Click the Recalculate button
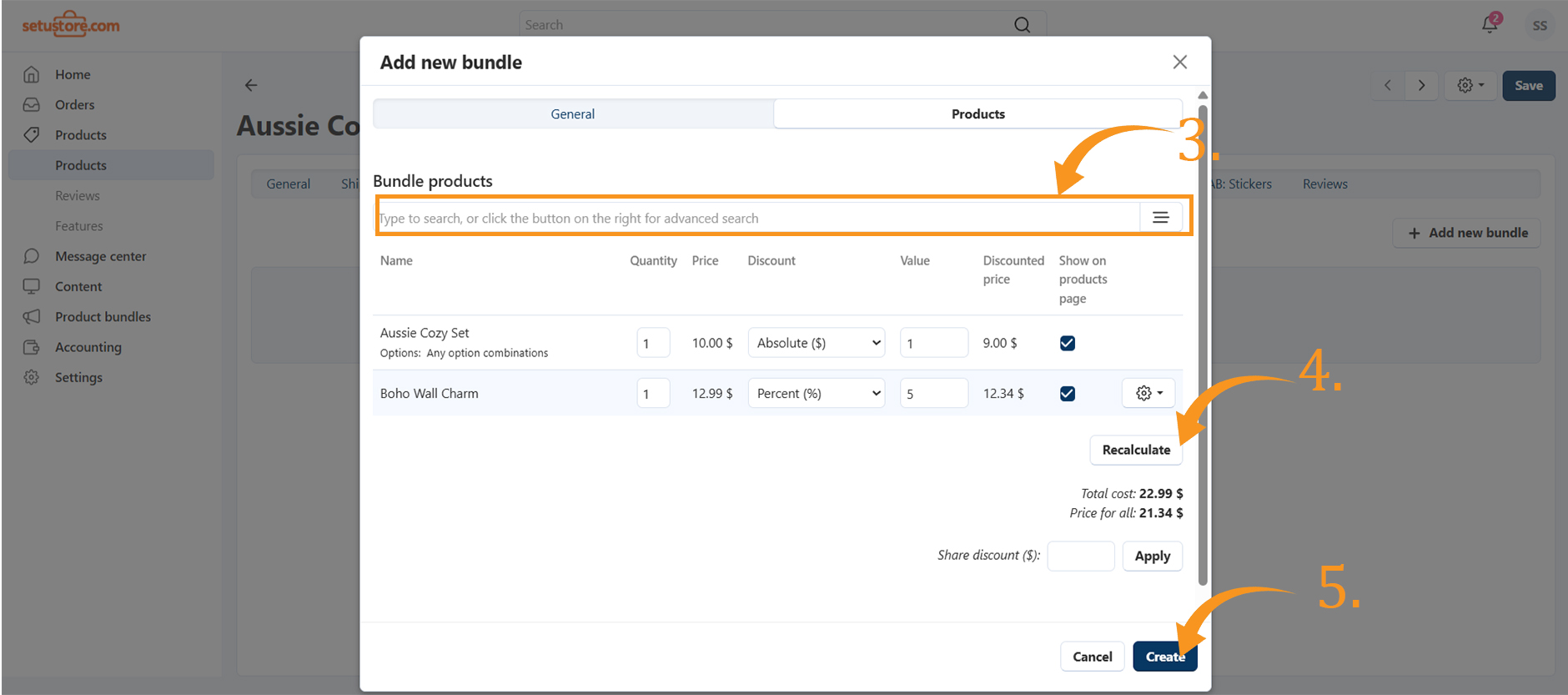The image size is (1568, 695). coord(1136,450)
